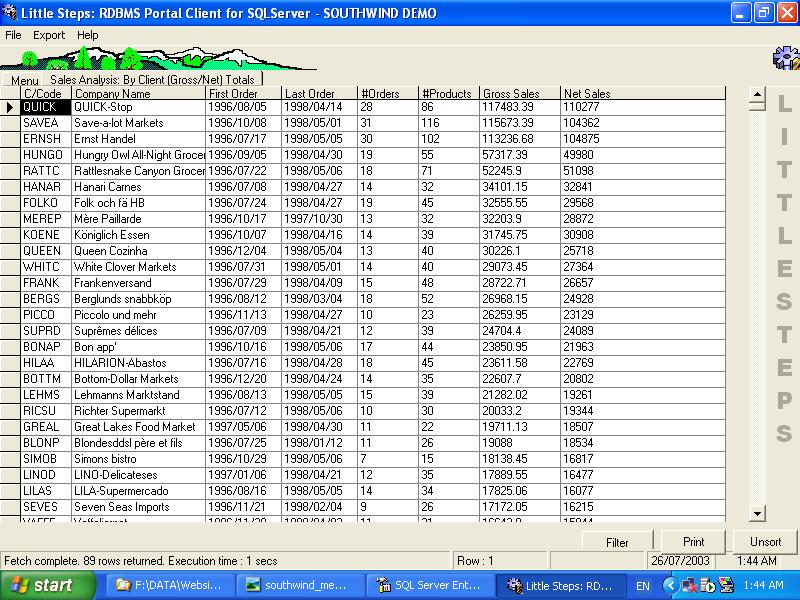Switch to the F:\DATA\Websi... taskbar window
800x600 pixels.
click(x=170, y=585)
